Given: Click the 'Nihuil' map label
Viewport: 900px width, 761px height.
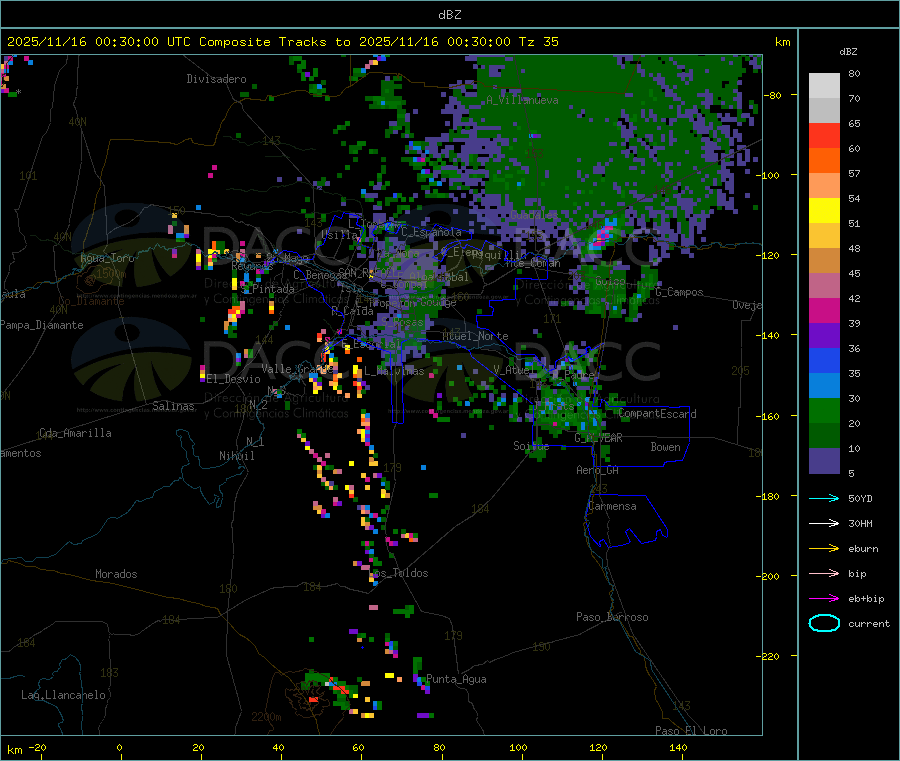Looking at the screenshot, I should click(236, 456).
